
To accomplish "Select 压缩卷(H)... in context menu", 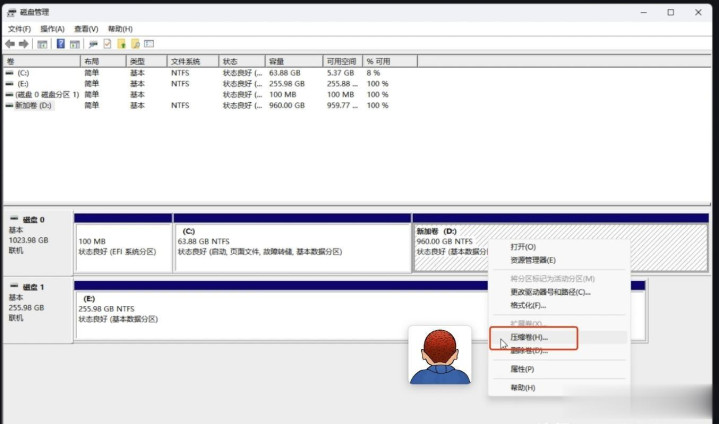I will click(x=530, y=338).
